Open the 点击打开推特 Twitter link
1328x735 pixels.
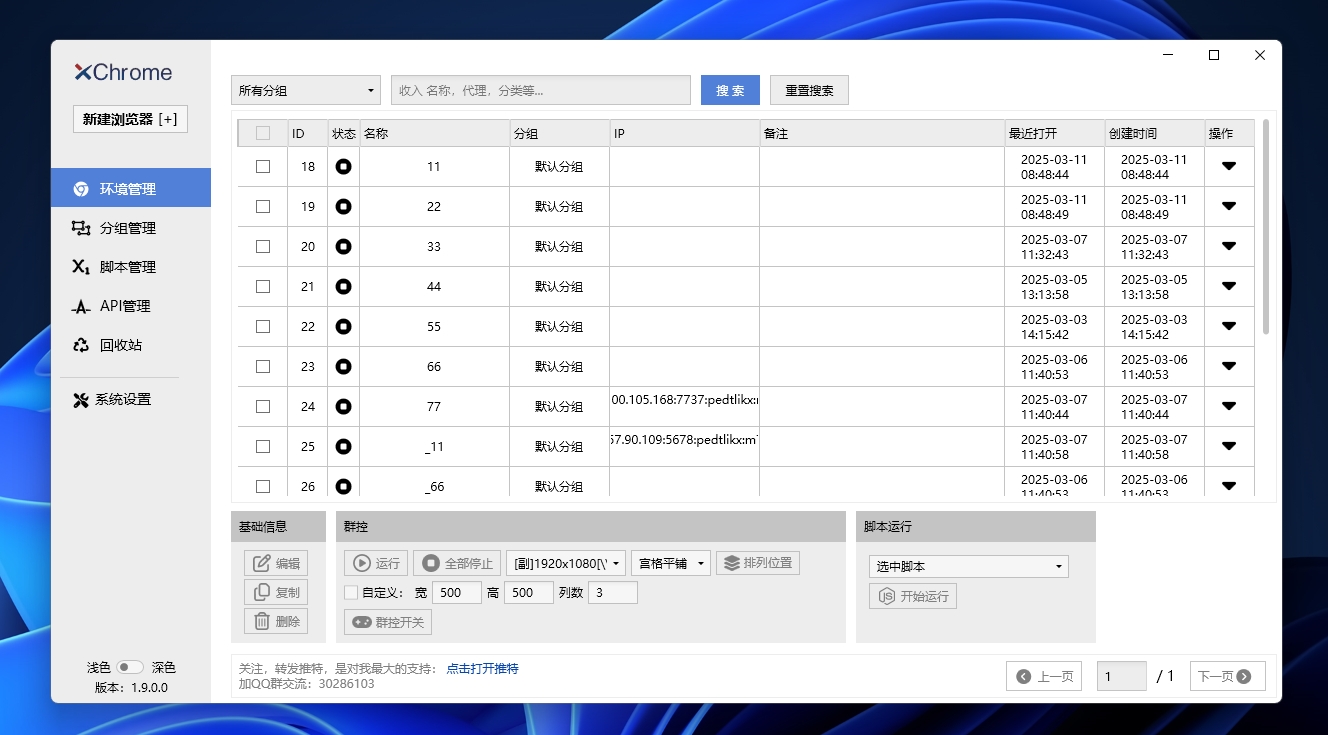coord(480,668)
